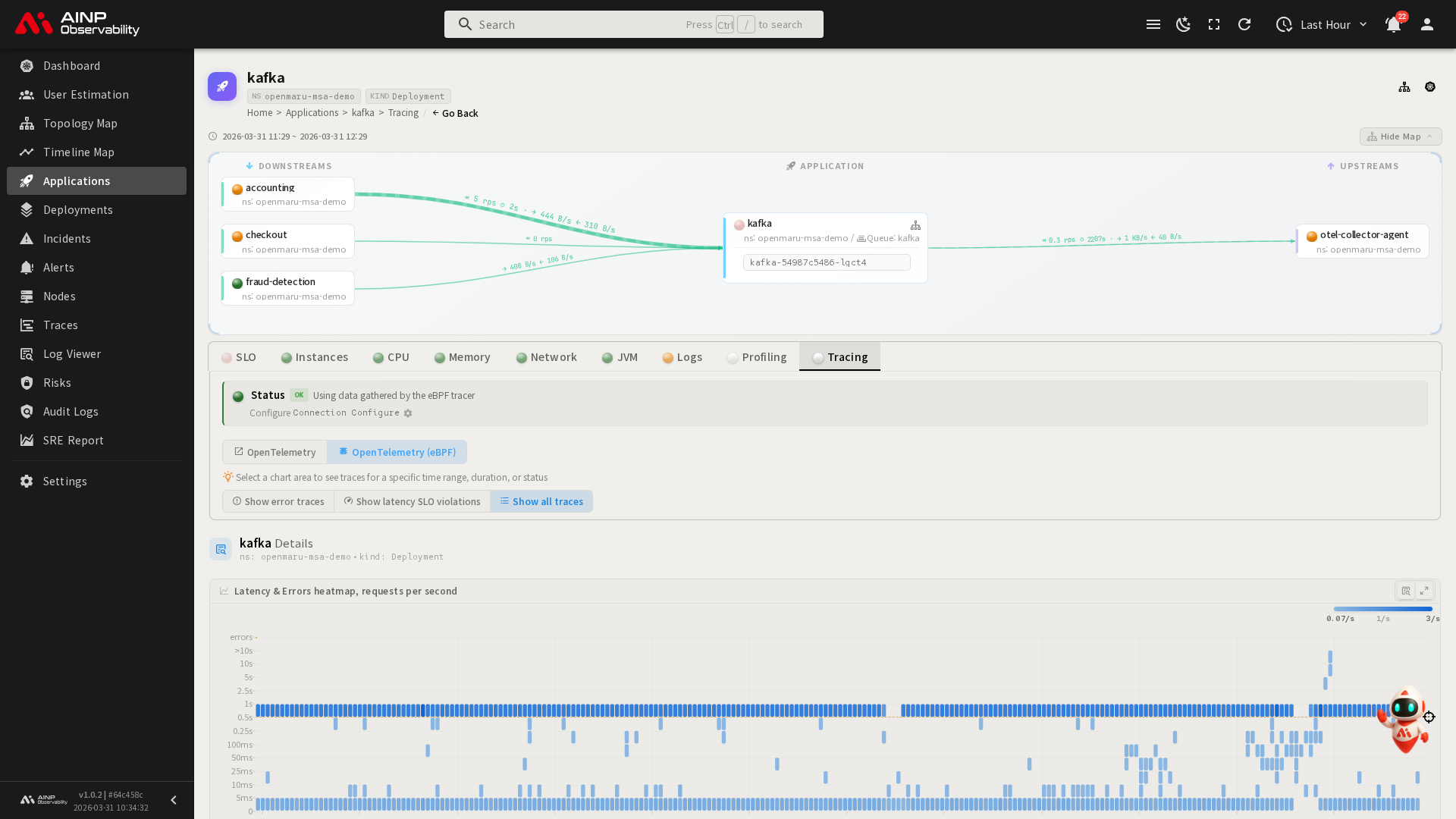The image size is (1456, 819).
Task: Open Topology Map in sidebar
Action: point(80,124)
